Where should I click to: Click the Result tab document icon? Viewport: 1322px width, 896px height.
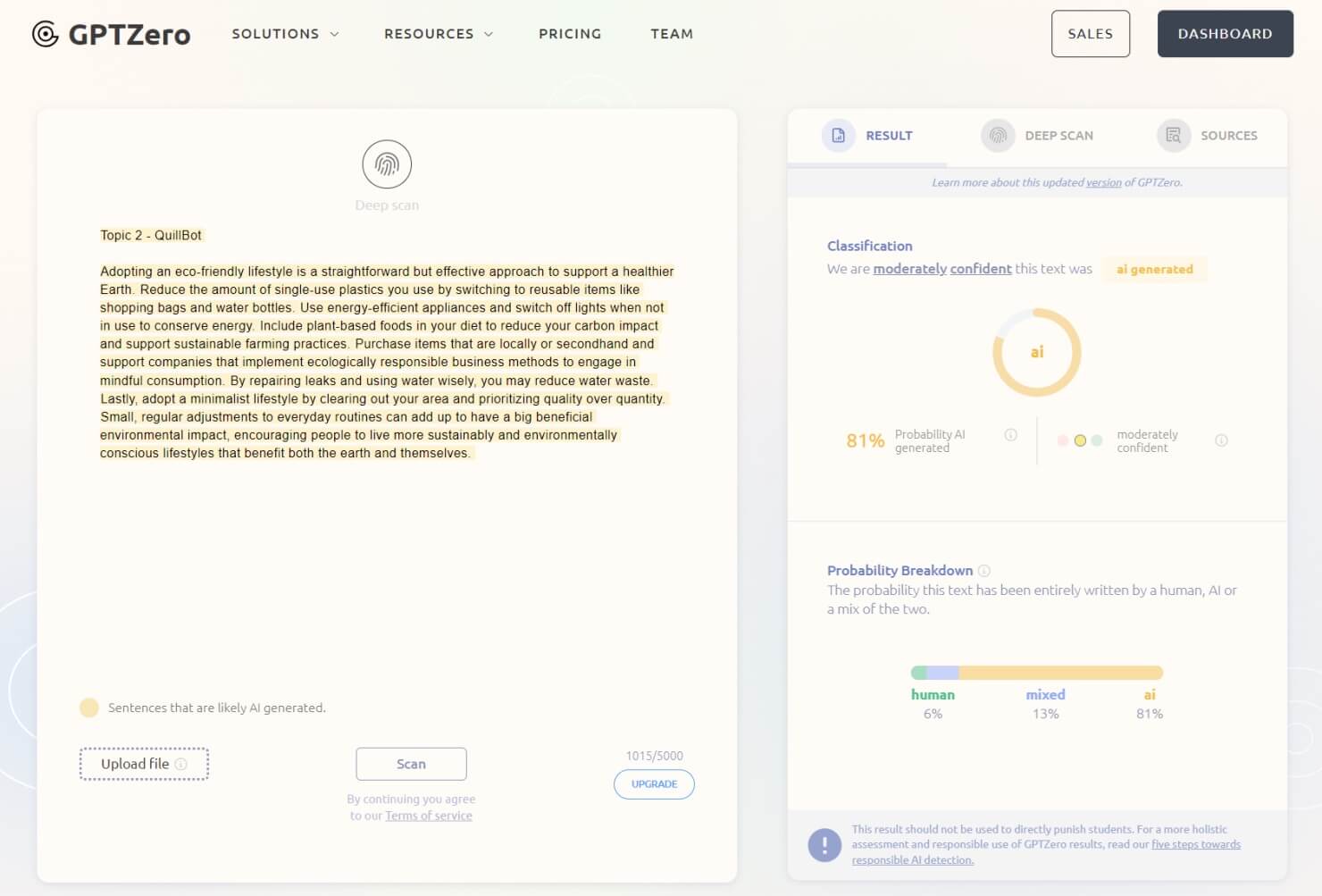tap(838, 136)
